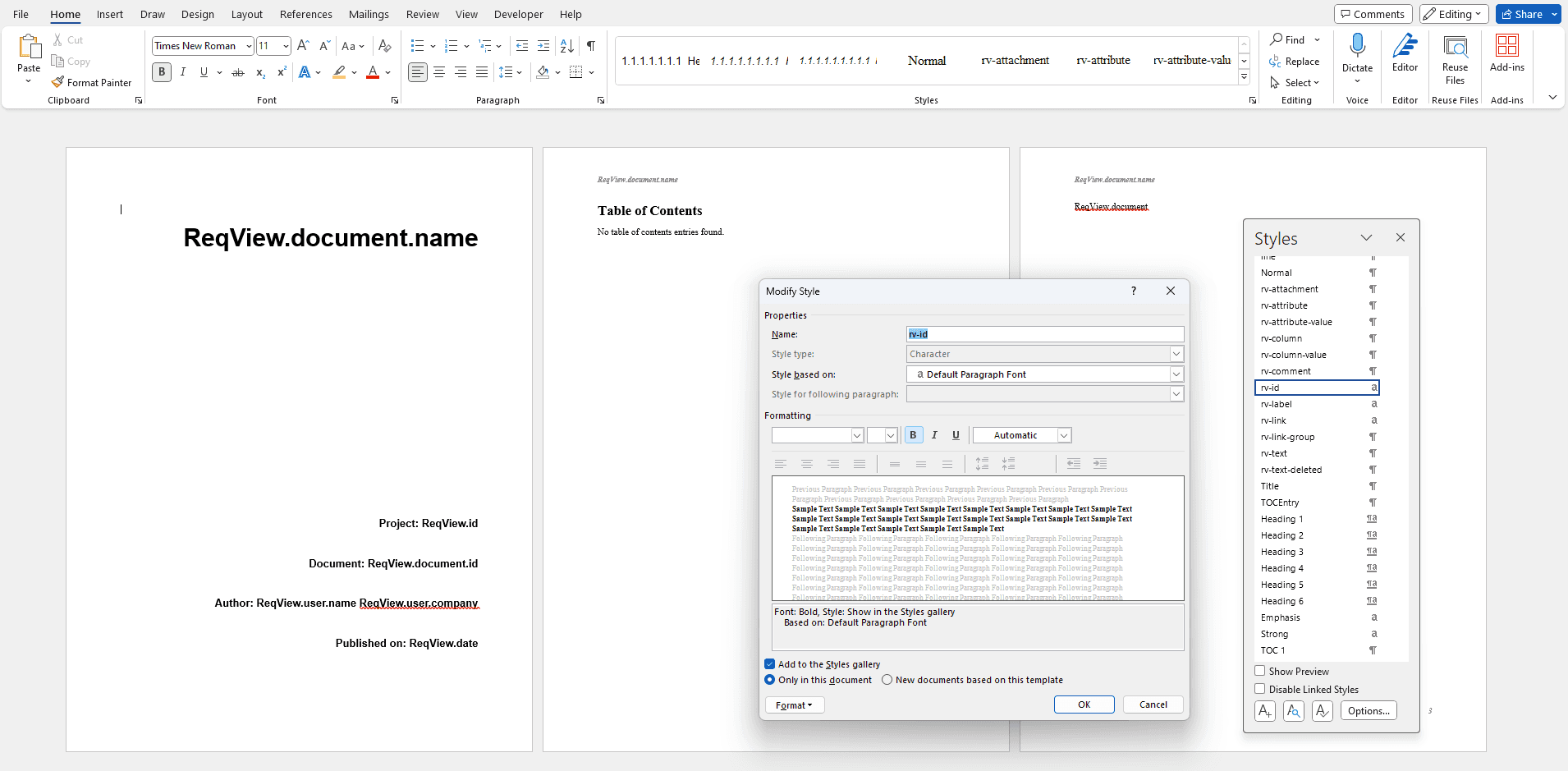Screen dimensions: 1568x771
Task: Toggle Bold in Modify Style dialog
Action: [x=913, y=435]
